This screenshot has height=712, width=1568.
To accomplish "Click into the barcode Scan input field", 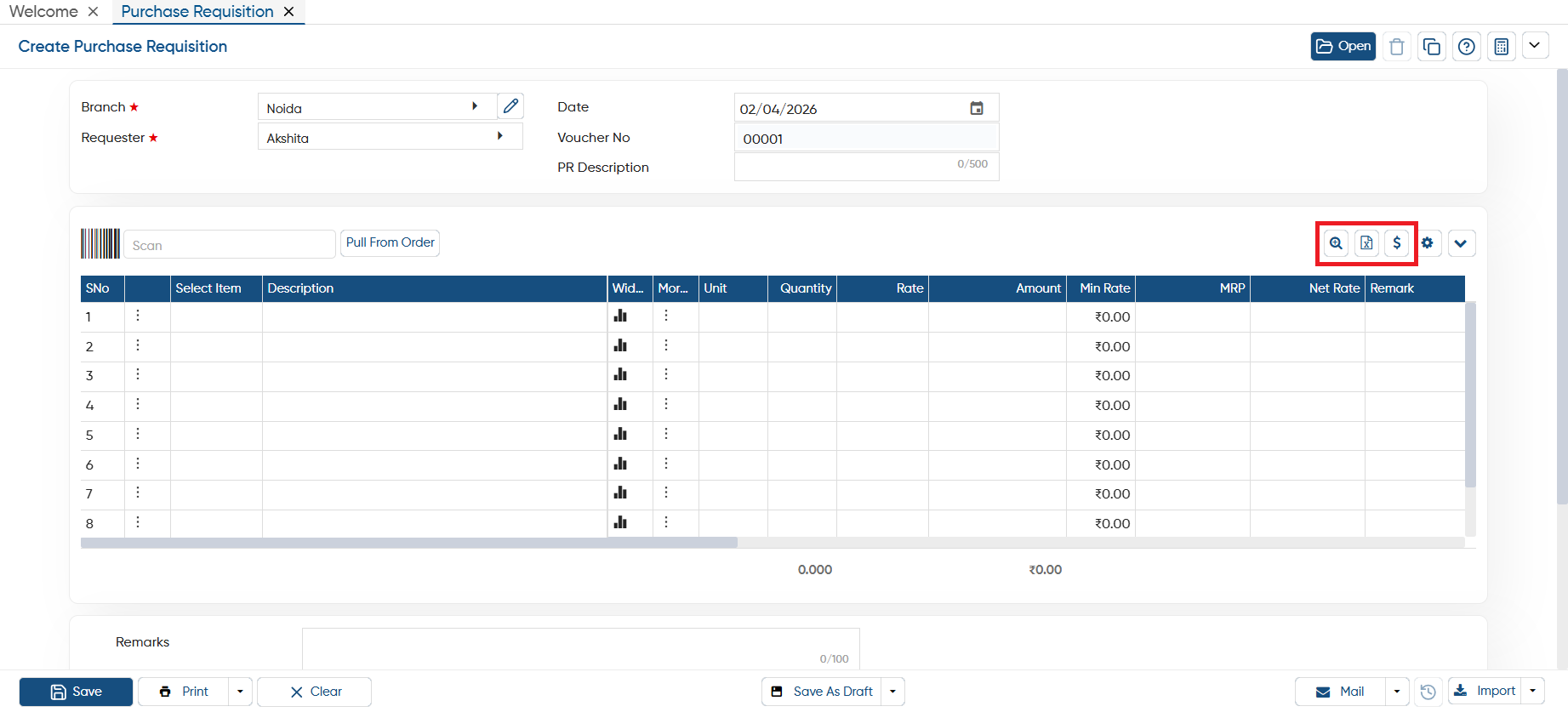I will (x=230, y=245).
